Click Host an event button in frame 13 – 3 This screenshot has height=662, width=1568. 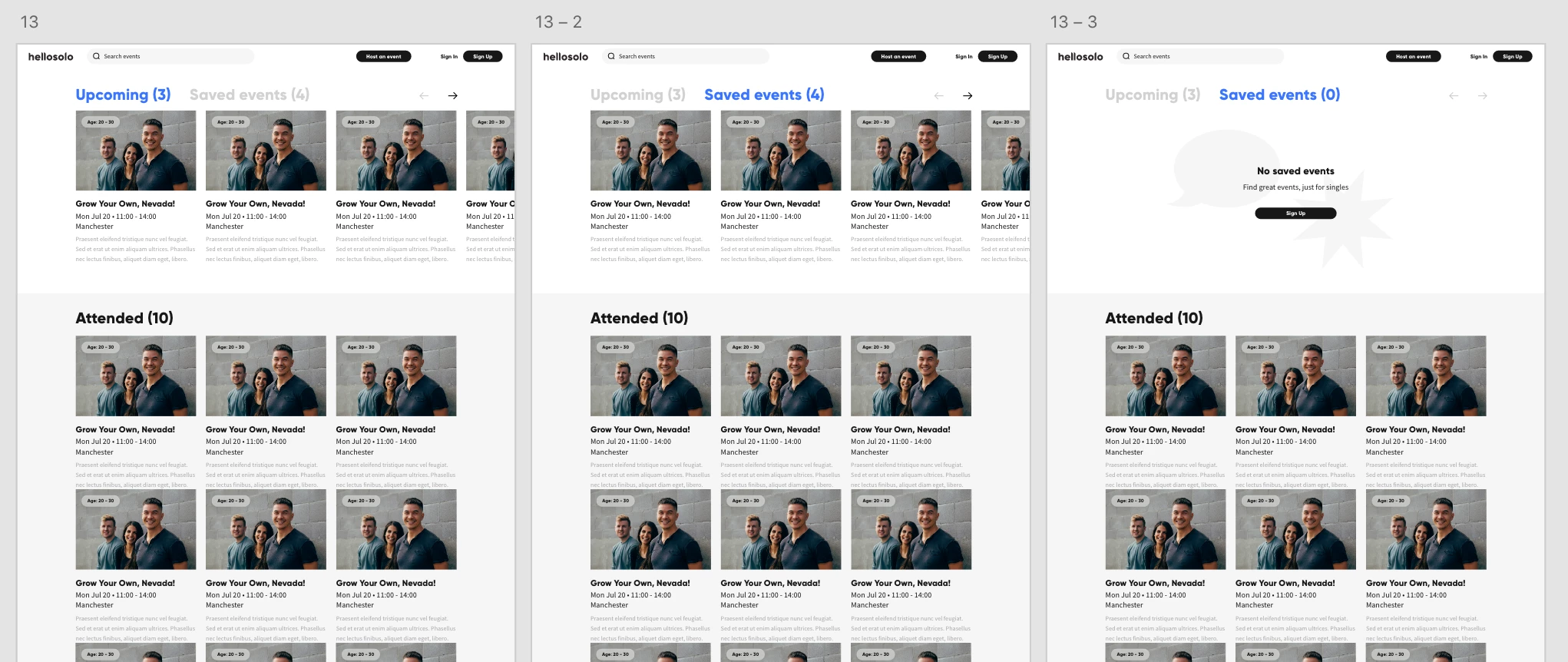(x=1414, y=56)
